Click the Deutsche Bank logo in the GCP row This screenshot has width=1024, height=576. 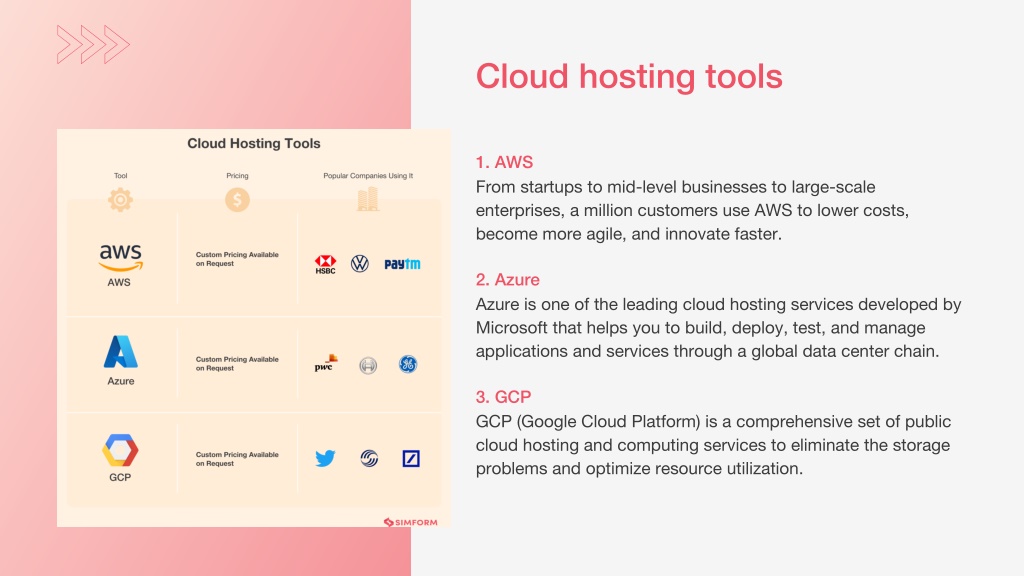(x=411, y=458)
